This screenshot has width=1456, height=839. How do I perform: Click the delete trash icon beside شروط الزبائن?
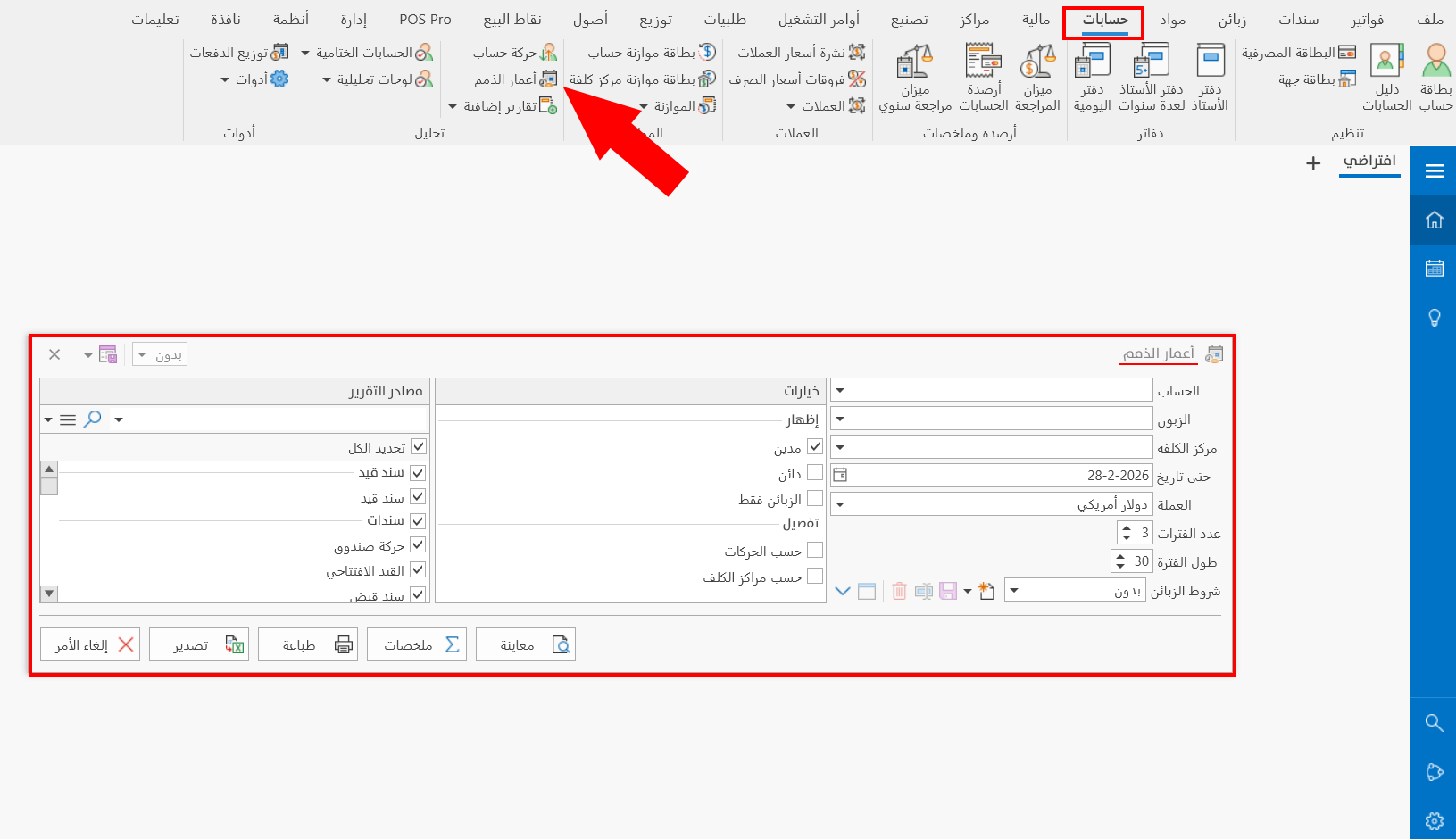(x=899, y=591)
